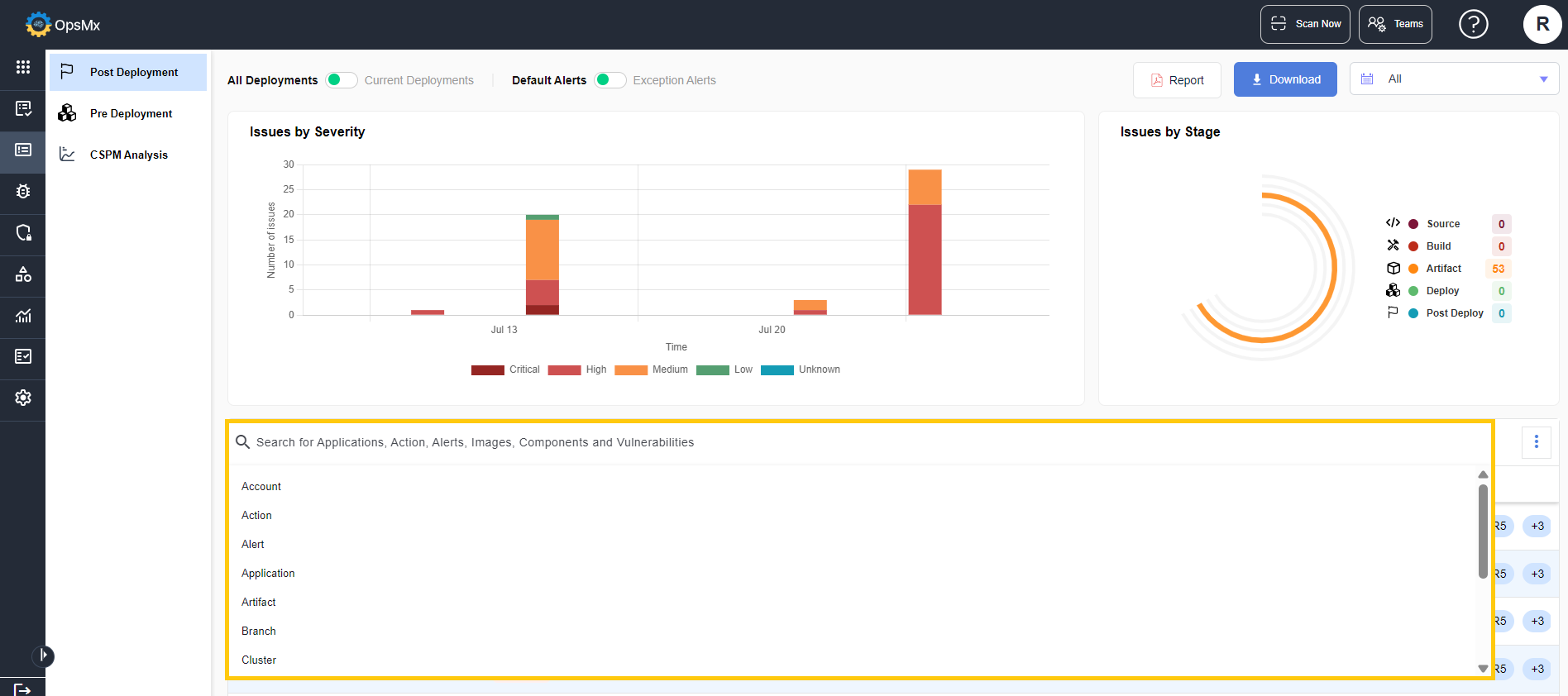The width and height of the screenshot is (1568, 696).
Task: Expand the collapsed sidebar with arrow button
Action: (x=43, y=656)
